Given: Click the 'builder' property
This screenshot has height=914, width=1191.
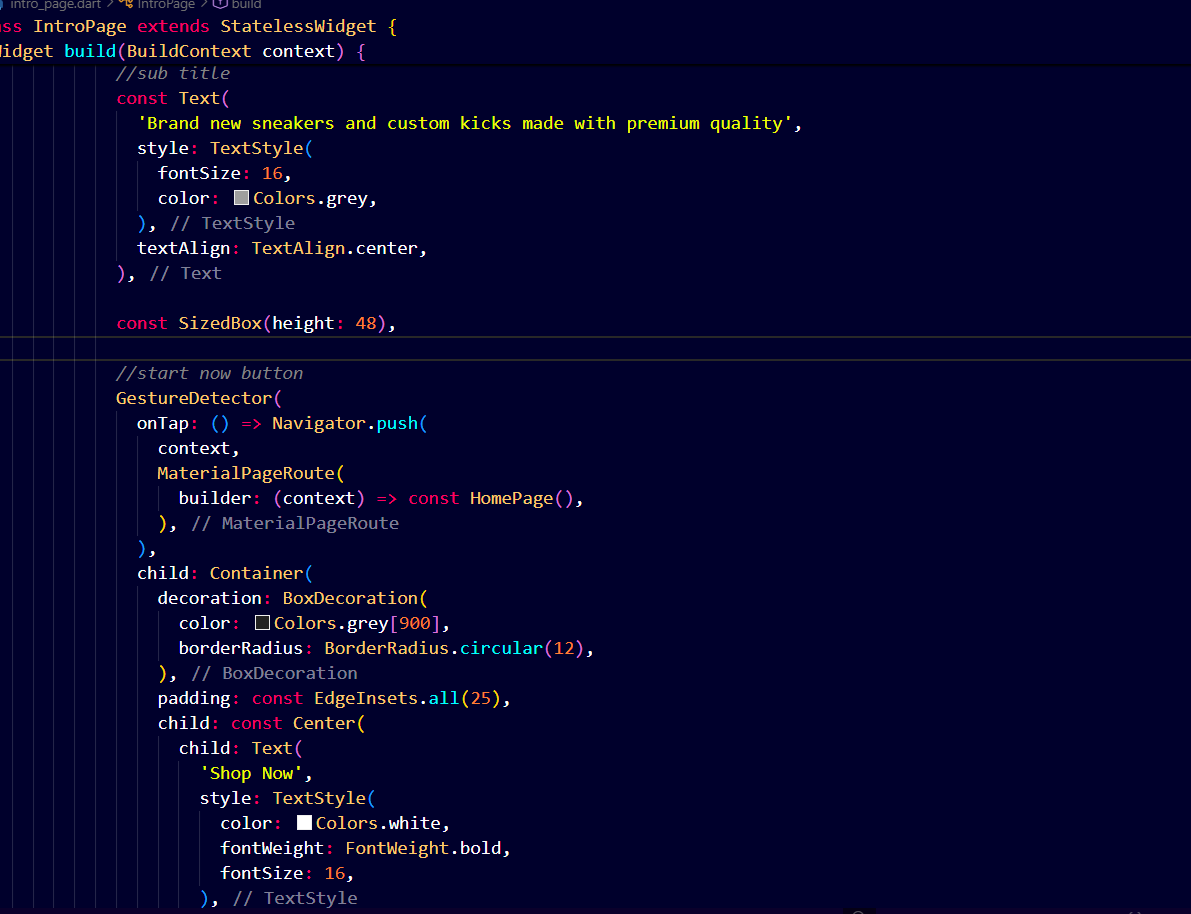Looking at the screenshot, I should click(215, 498).
